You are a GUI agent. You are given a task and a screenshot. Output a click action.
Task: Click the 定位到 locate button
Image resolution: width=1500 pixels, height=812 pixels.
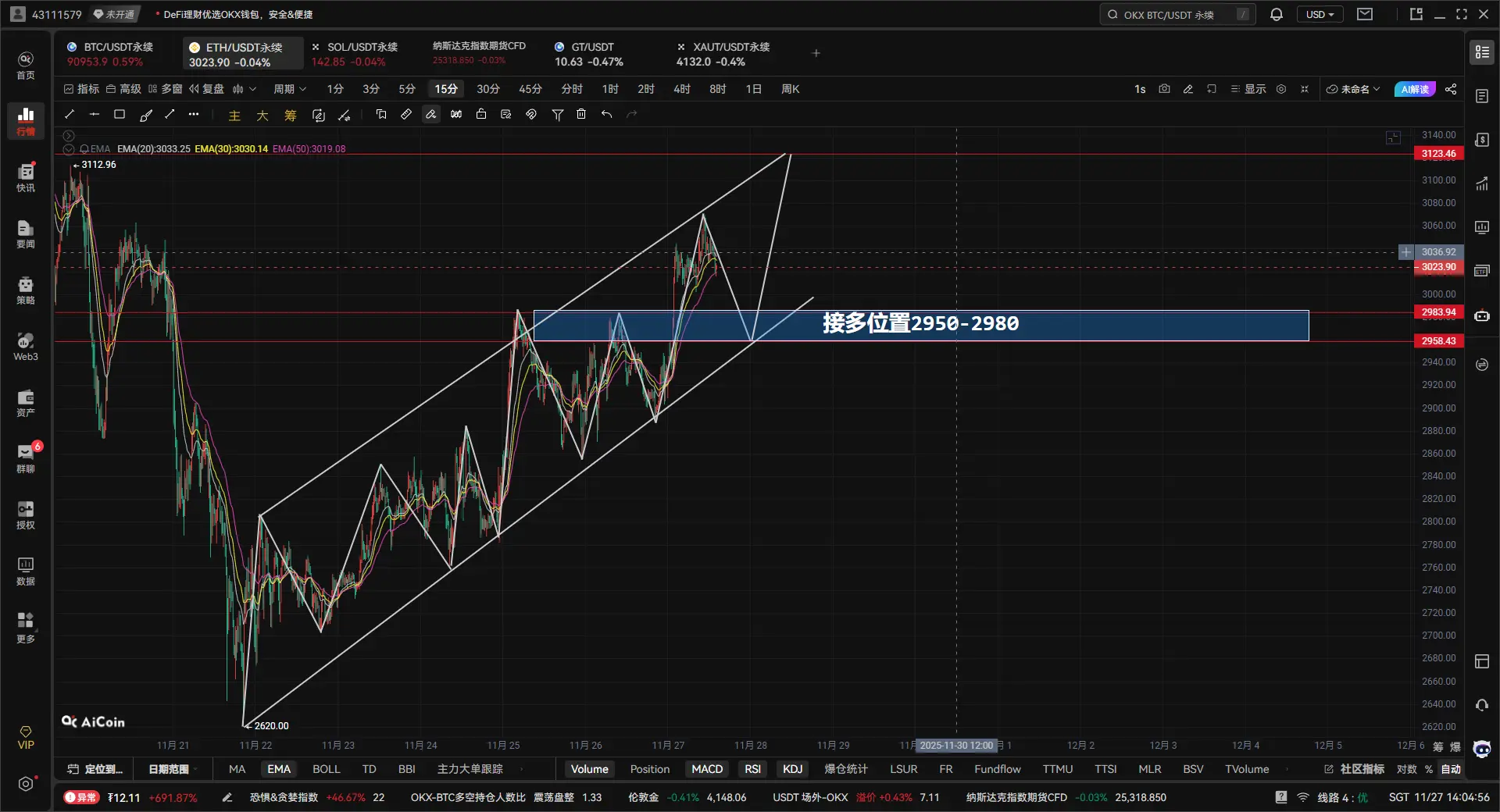pos(95,769)
